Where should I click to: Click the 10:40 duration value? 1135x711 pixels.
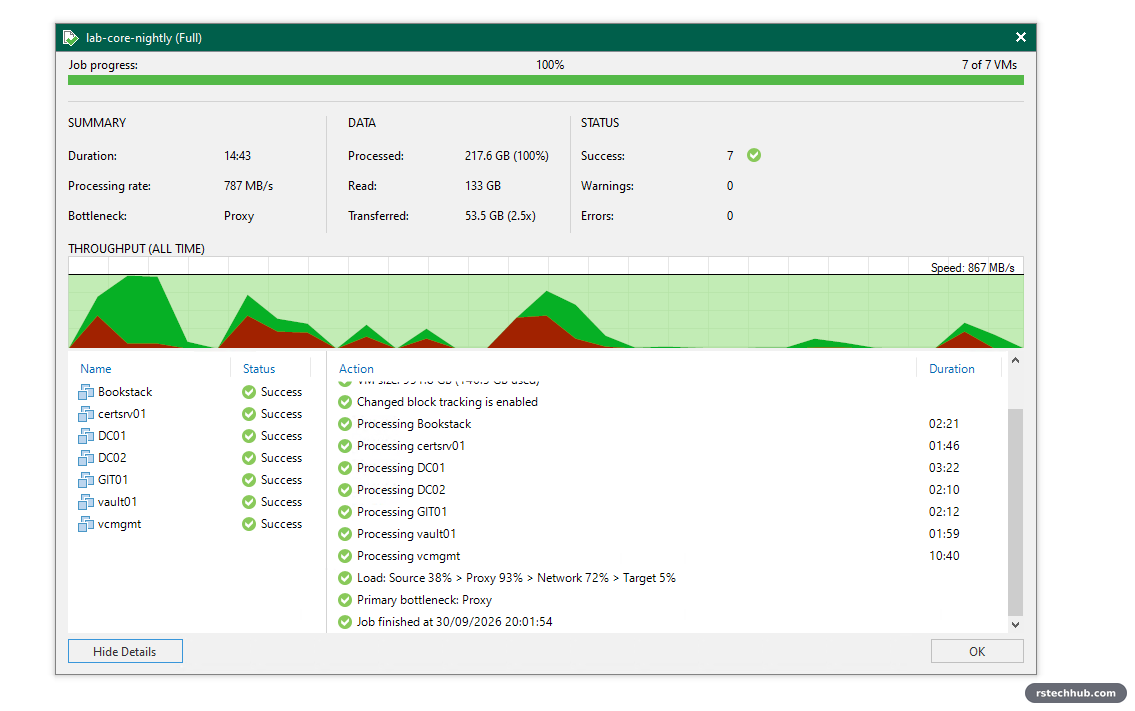(x=944, y=556)
